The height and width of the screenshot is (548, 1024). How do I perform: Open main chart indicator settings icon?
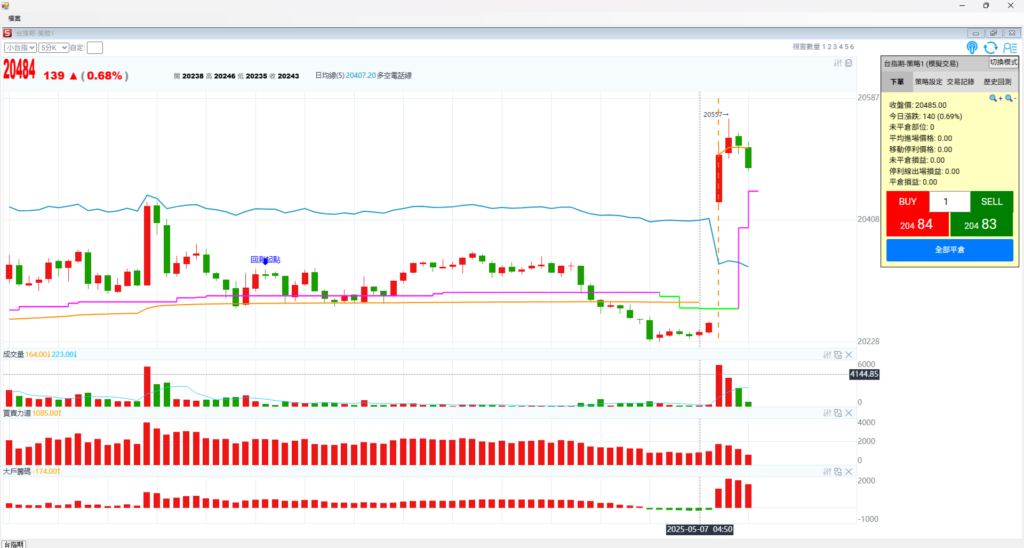pyautogui.click(x=837, y=63)
